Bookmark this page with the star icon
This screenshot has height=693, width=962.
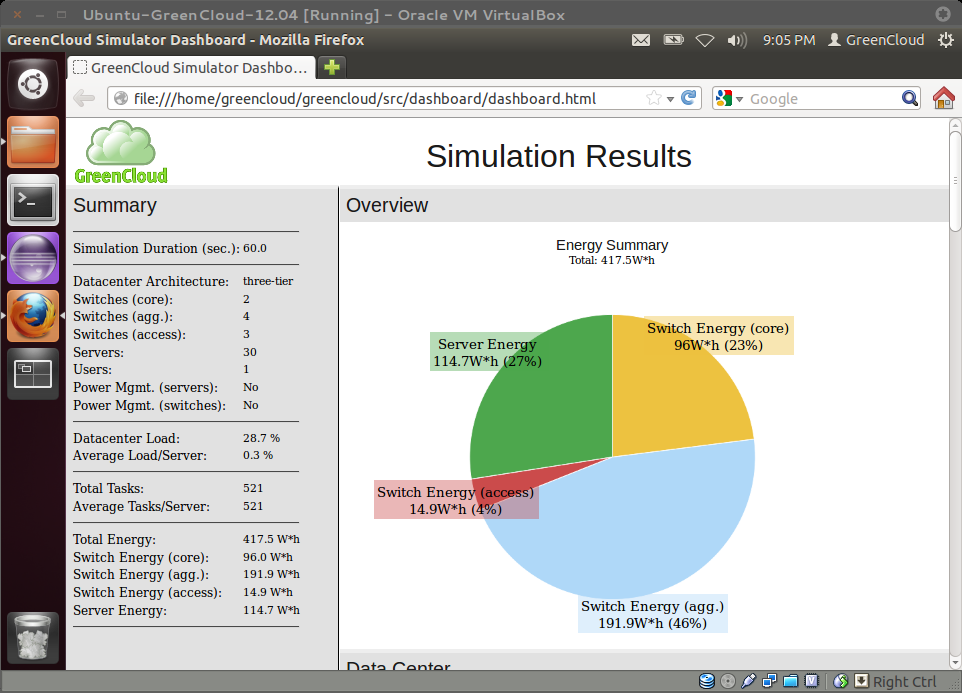point(653,98)
